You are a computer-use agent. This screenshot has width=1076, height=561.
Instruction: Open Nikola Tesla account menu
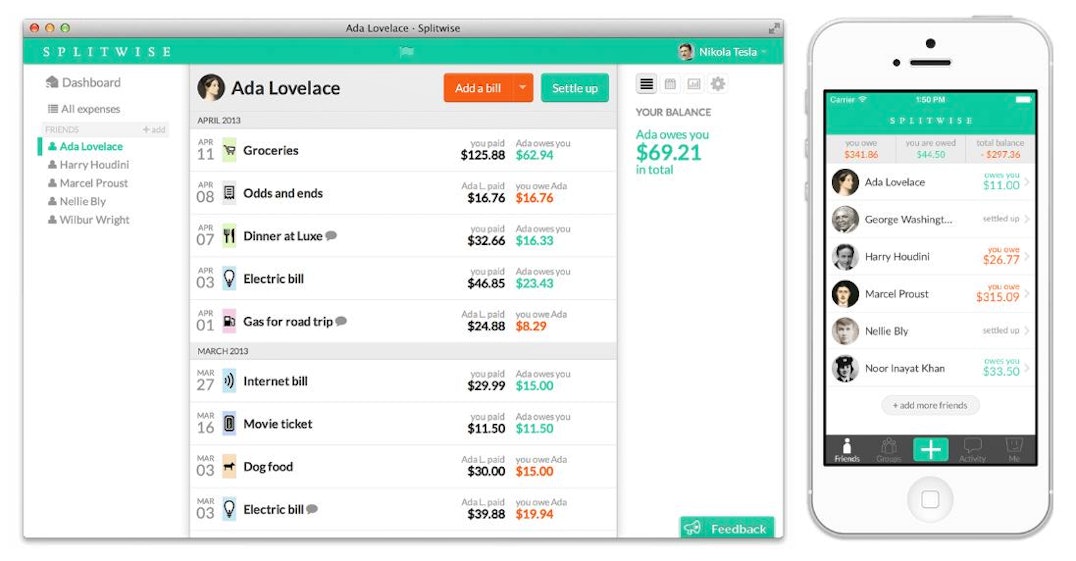click(723, 51)
